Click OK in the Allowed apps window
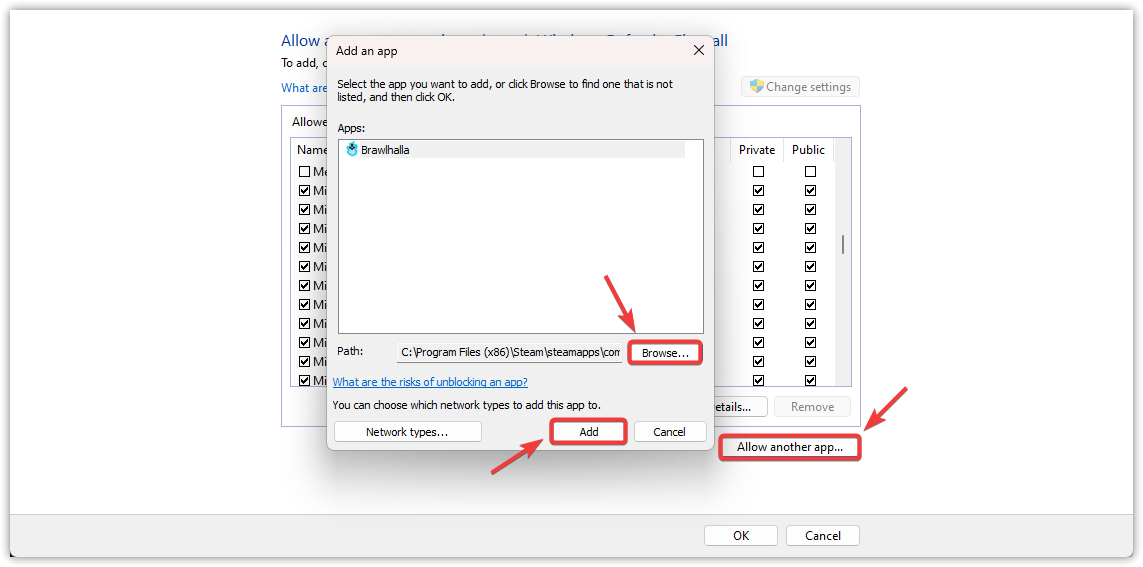This screenshot has height=567, width=1143. [741, 536]
